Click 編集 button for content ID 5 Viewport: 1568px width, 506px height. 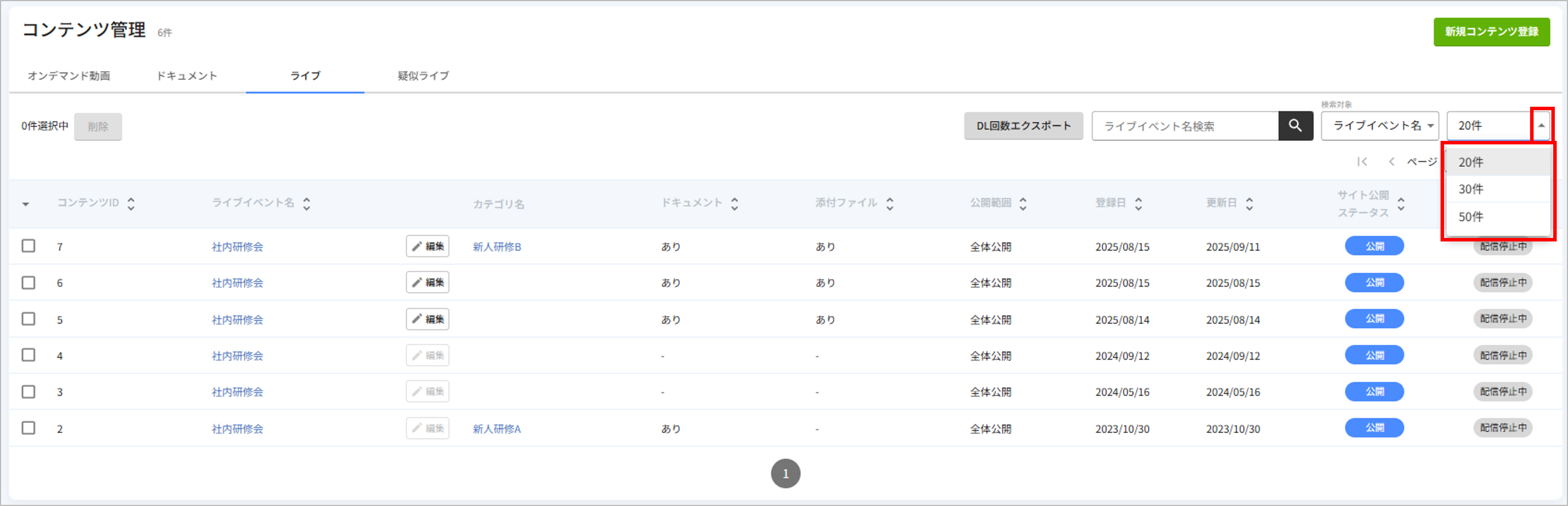(x=428, y=319)
